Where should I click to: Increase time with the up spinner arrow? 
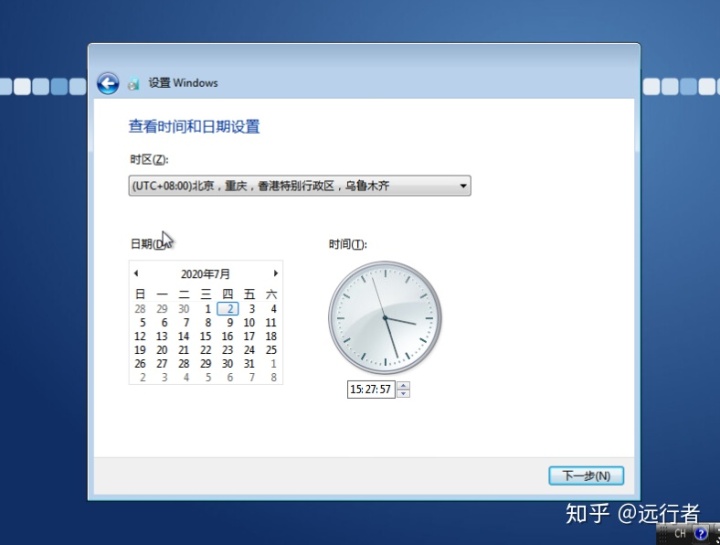(403, 385)
